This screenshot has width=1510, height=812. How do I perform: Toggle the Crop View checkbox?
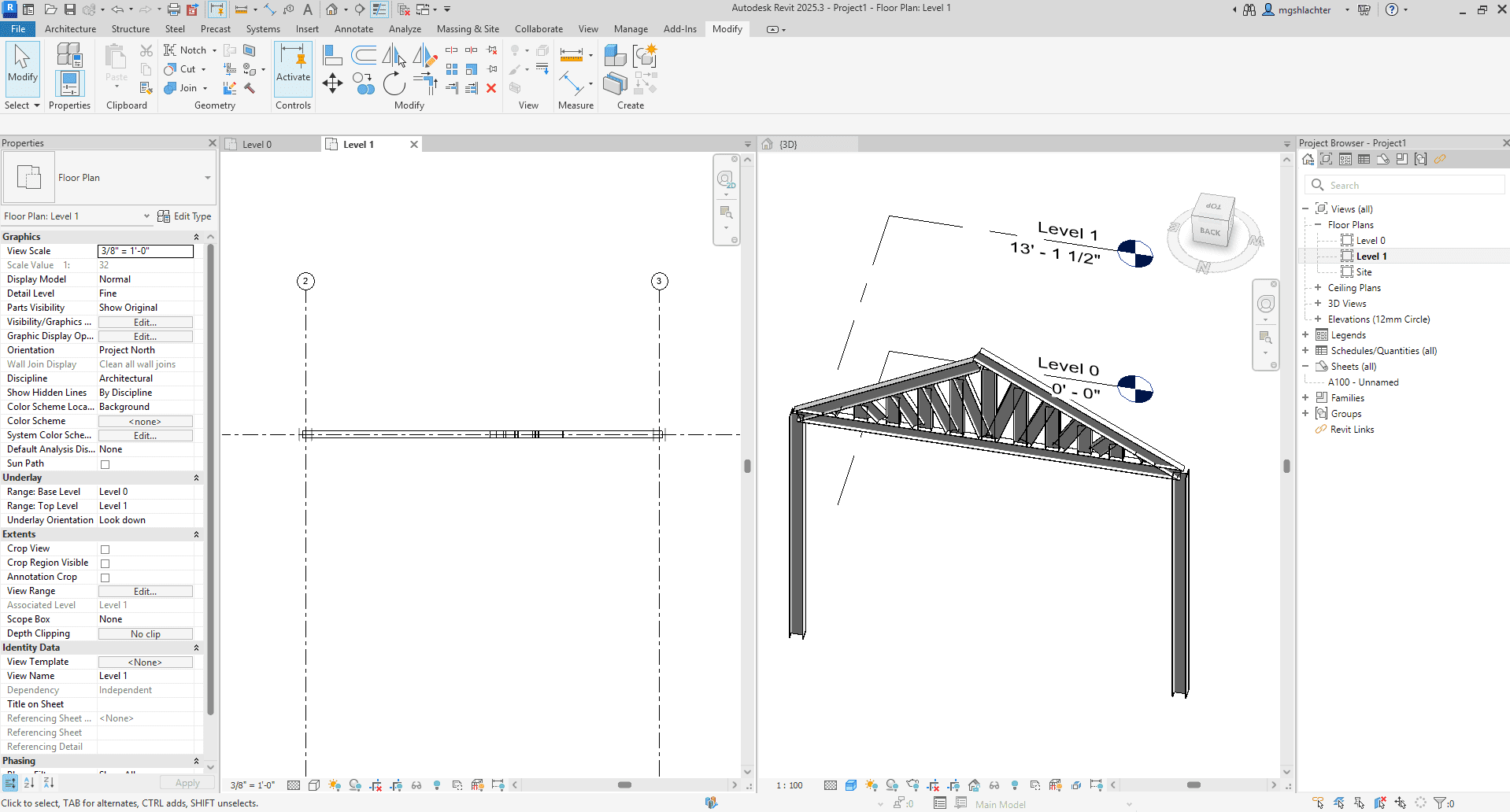[105, 548]
